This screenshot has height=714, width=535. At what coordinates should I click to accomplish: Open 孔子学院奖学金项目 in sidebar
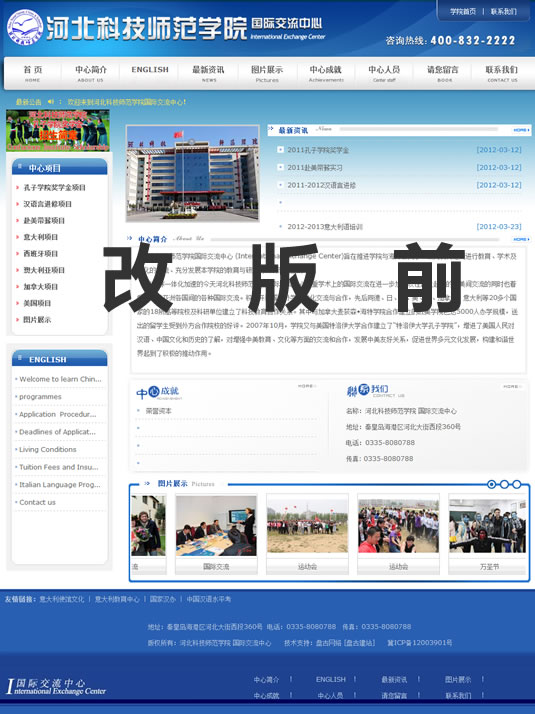[55, 188]
